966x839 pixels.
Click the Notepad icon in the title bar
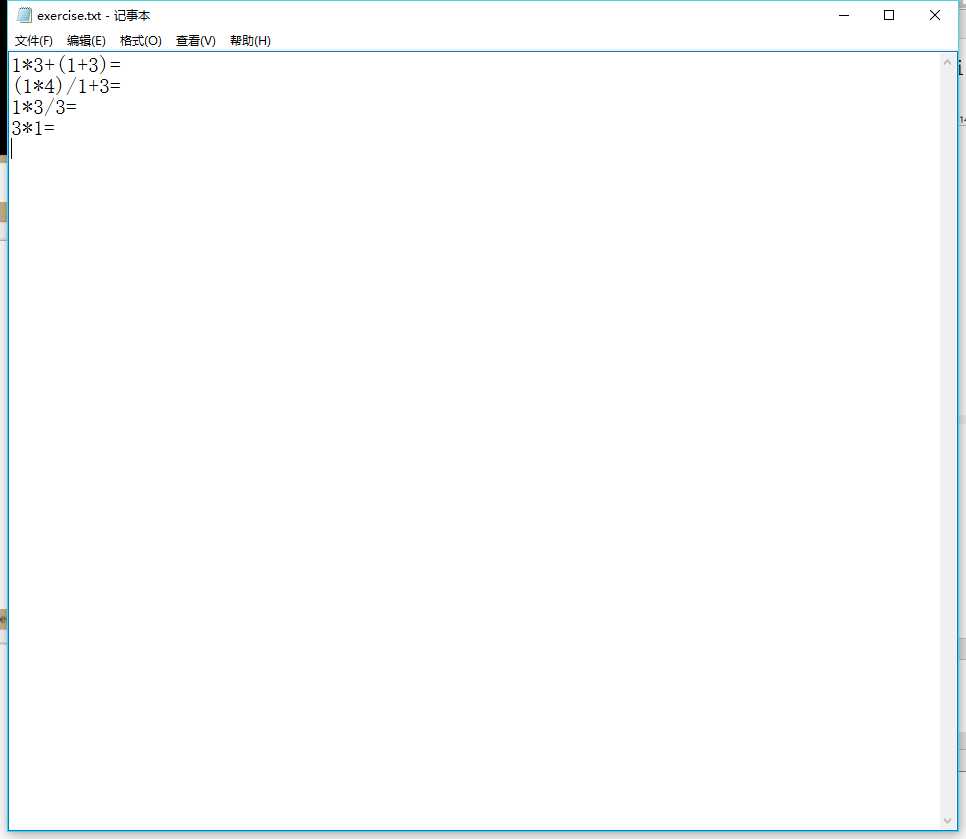point(24,15)
